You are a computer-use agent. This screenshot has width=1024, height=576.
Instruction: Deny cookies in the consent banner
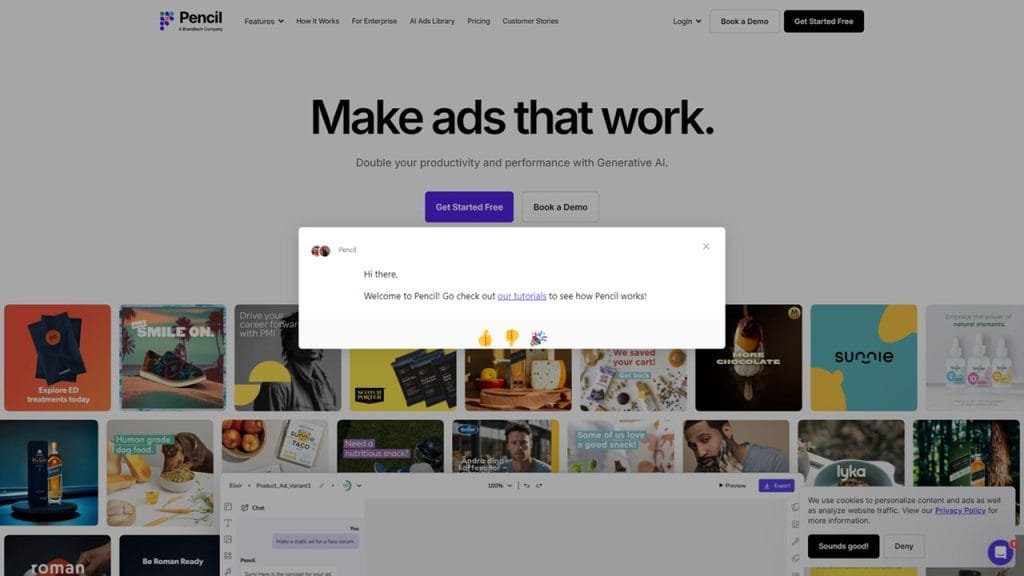(x=904, y=546)
